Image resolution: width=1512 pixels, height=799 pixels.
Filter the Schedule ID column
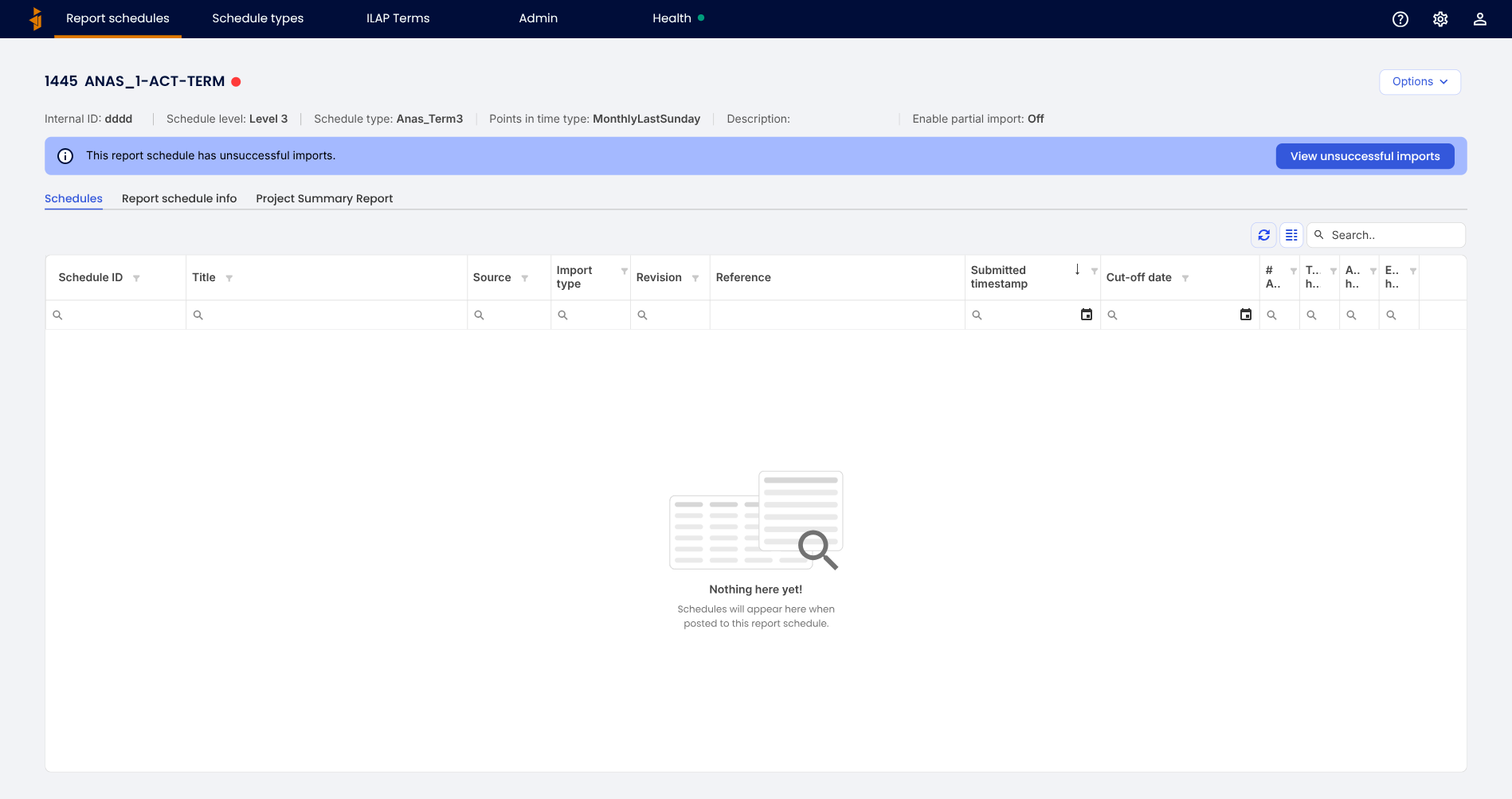tap(136, 278)
